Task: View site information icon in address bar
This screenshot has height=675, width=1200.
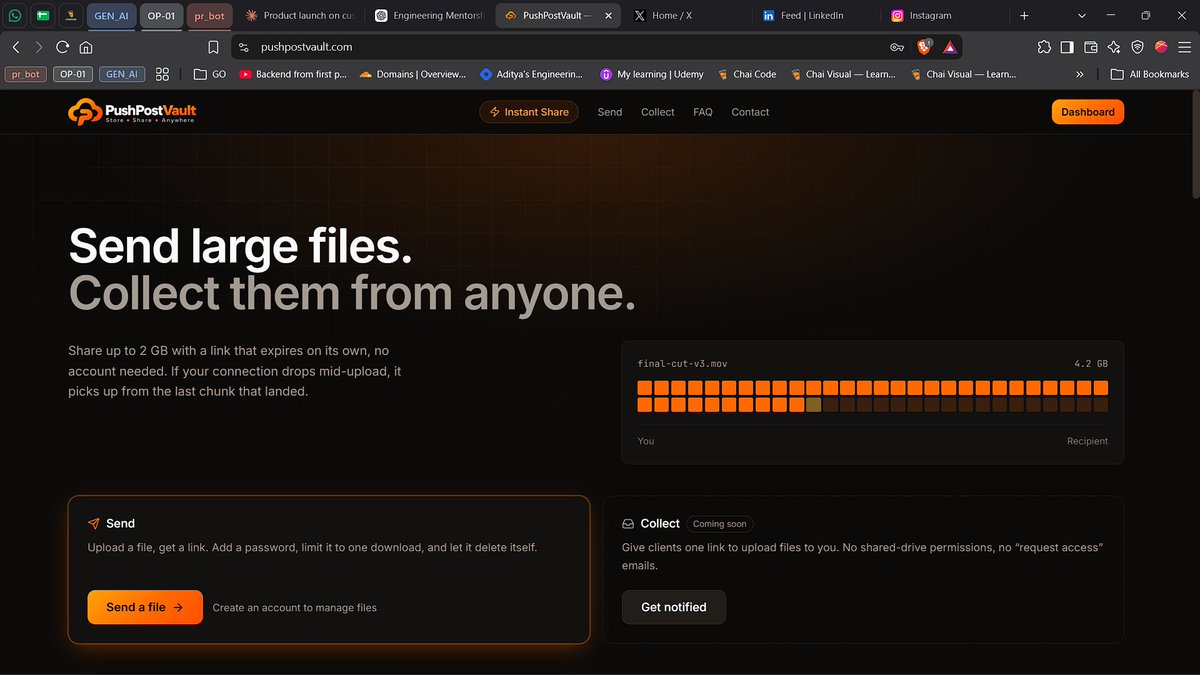Action: 245,47
